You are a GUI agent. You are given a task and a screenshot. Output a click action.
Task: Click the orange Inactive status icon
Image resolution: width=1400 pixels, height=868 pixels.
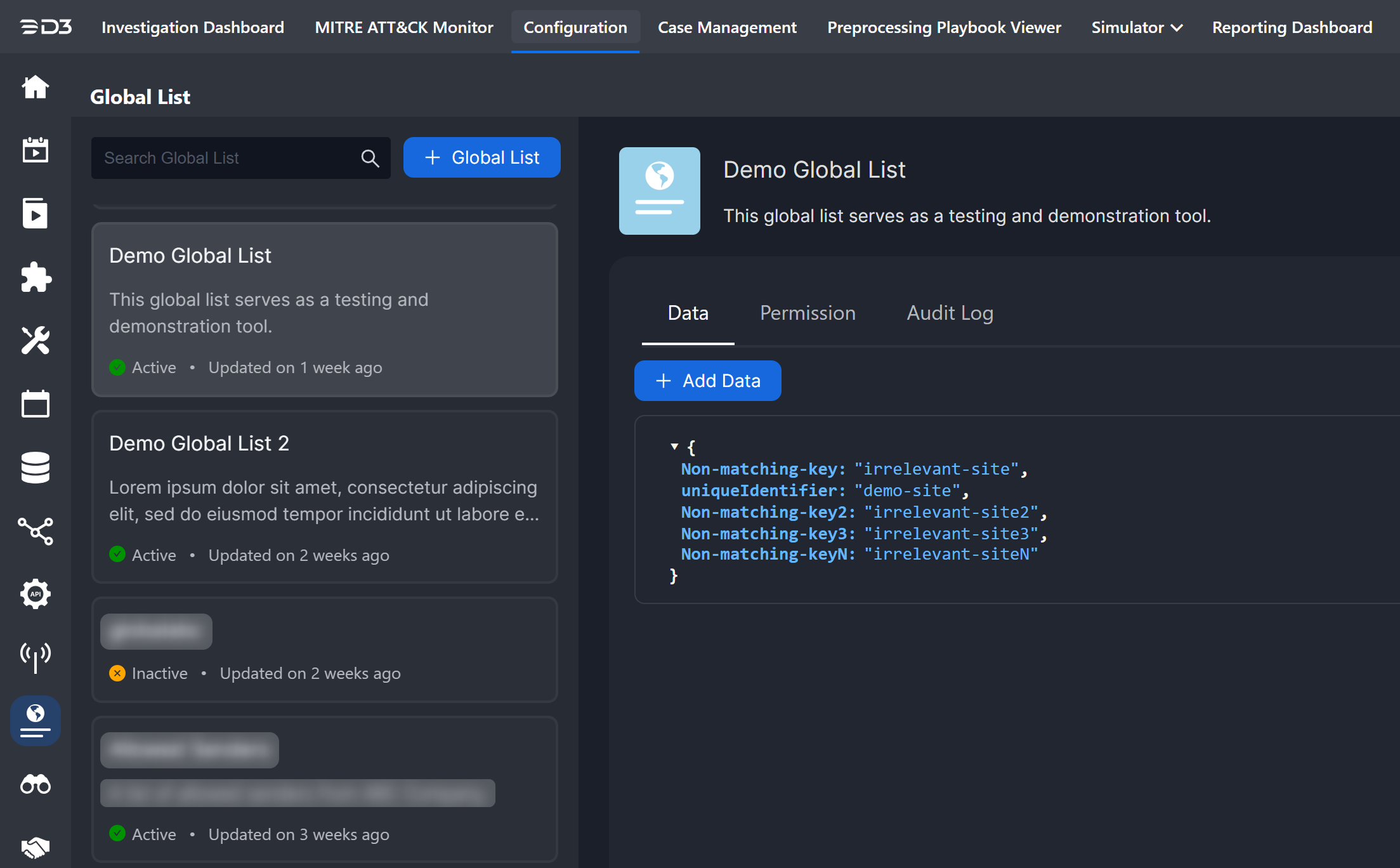point(117,673)
